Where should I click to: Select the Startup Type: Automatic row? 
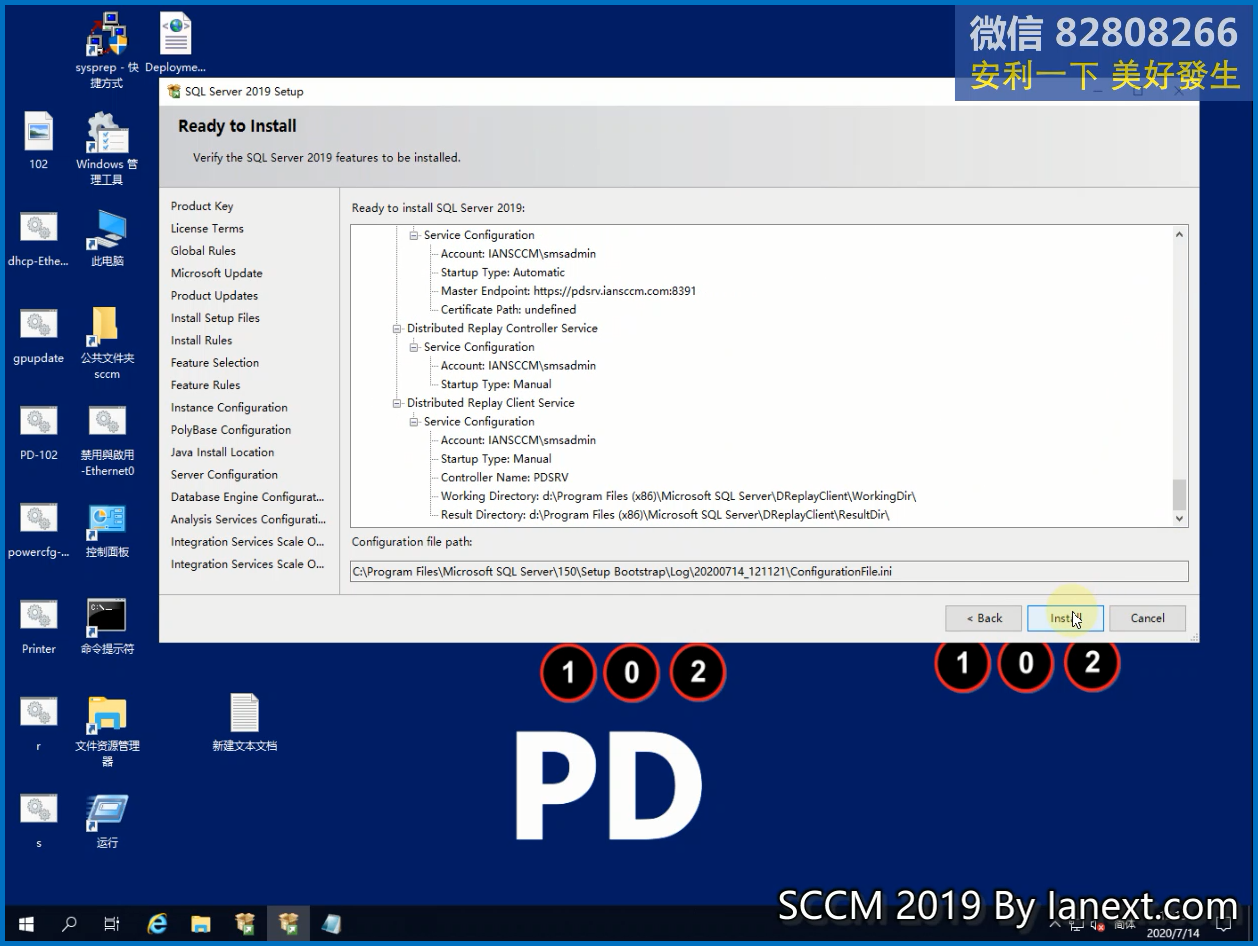pyautogui.click(x=503, y=272)
